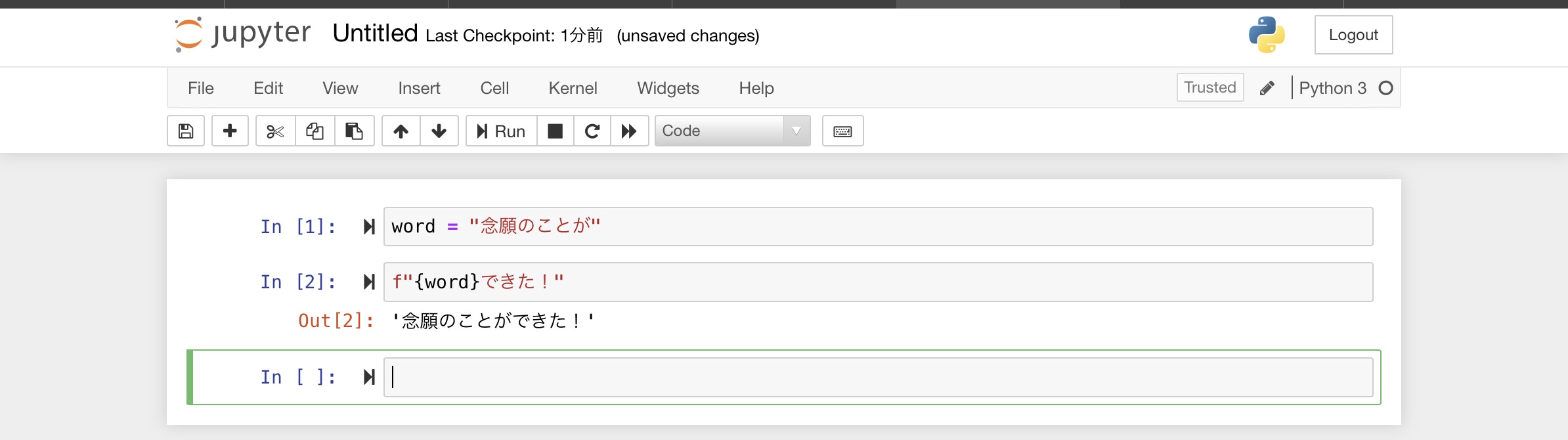Image resolution: width=1568 pixels, height=440 pixels.
Task: Run the empty cell with its run icon
Action: (369, 377)
